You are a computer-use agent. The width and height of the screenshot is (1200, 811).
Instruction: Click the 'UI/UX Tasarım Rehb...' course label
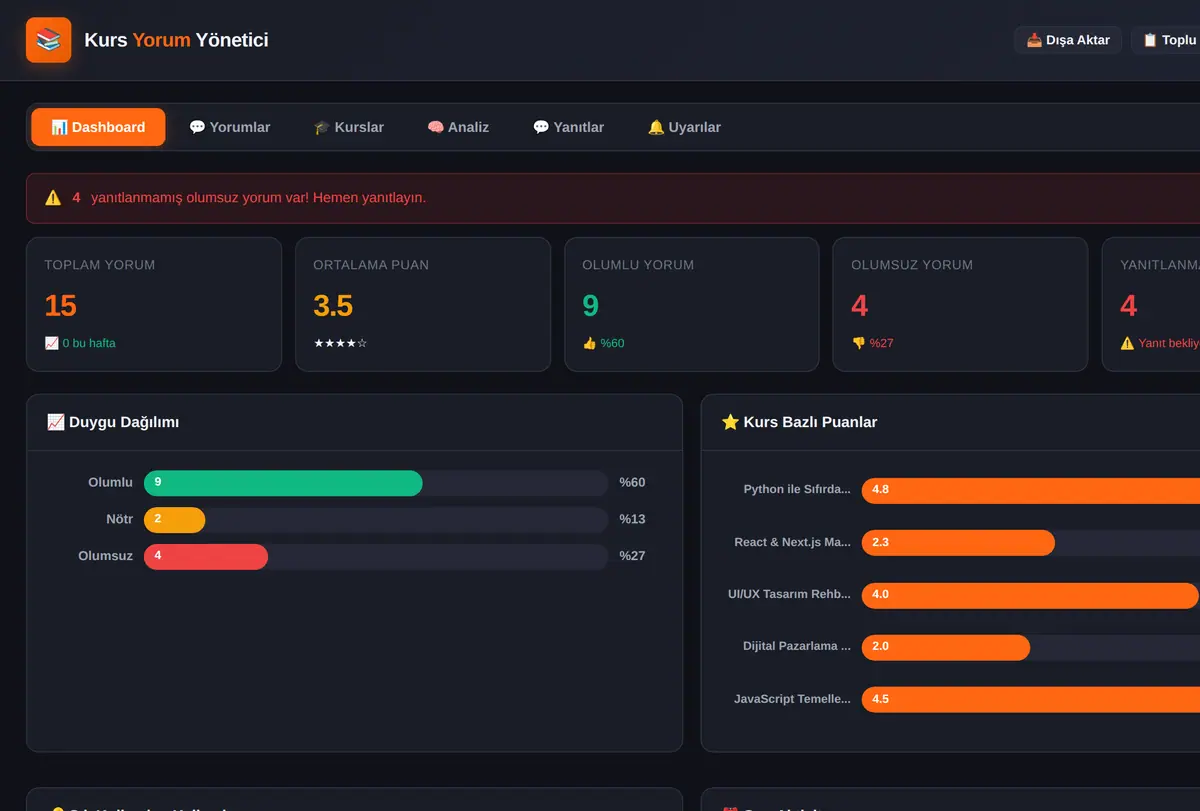tap(790, 595)
